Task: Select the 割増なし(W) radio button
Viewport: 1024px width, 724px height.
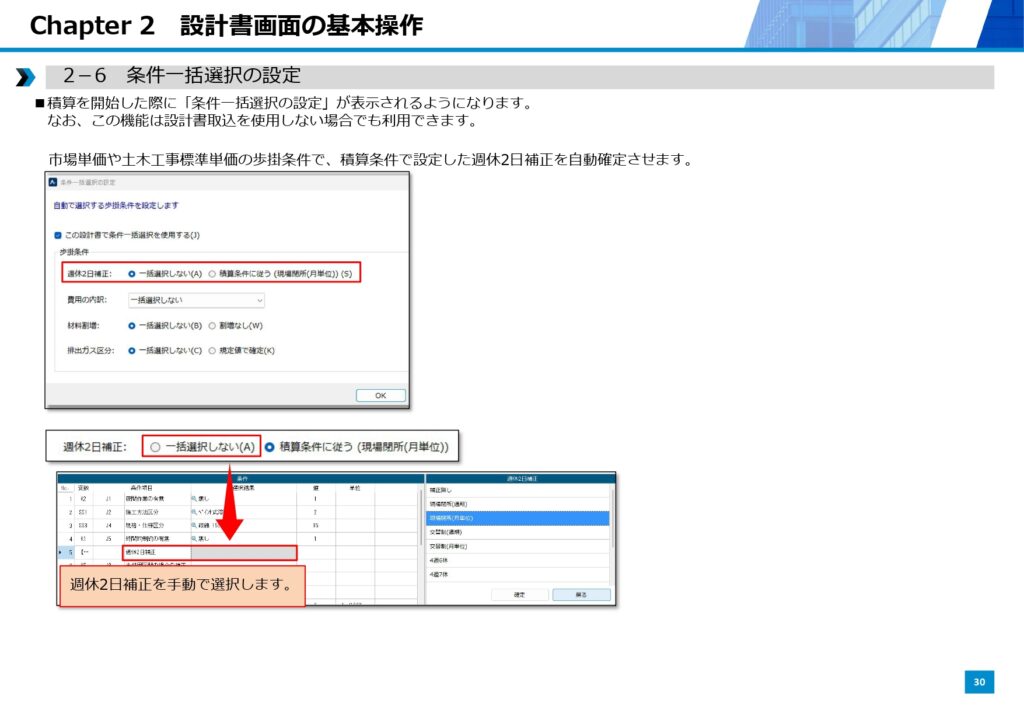Action: pyautogui.click(x=212, y=325)
